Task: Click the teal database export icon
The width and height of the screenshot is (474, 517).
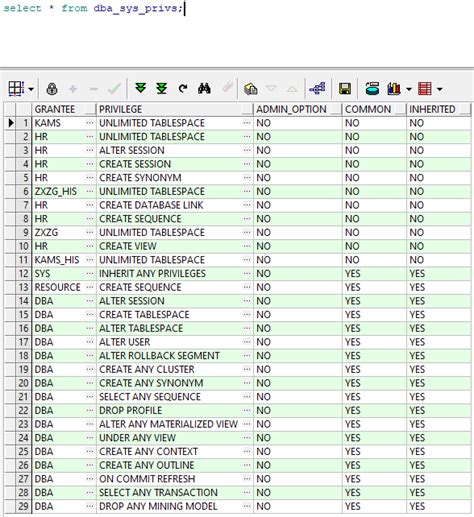Action: [372, 89]
